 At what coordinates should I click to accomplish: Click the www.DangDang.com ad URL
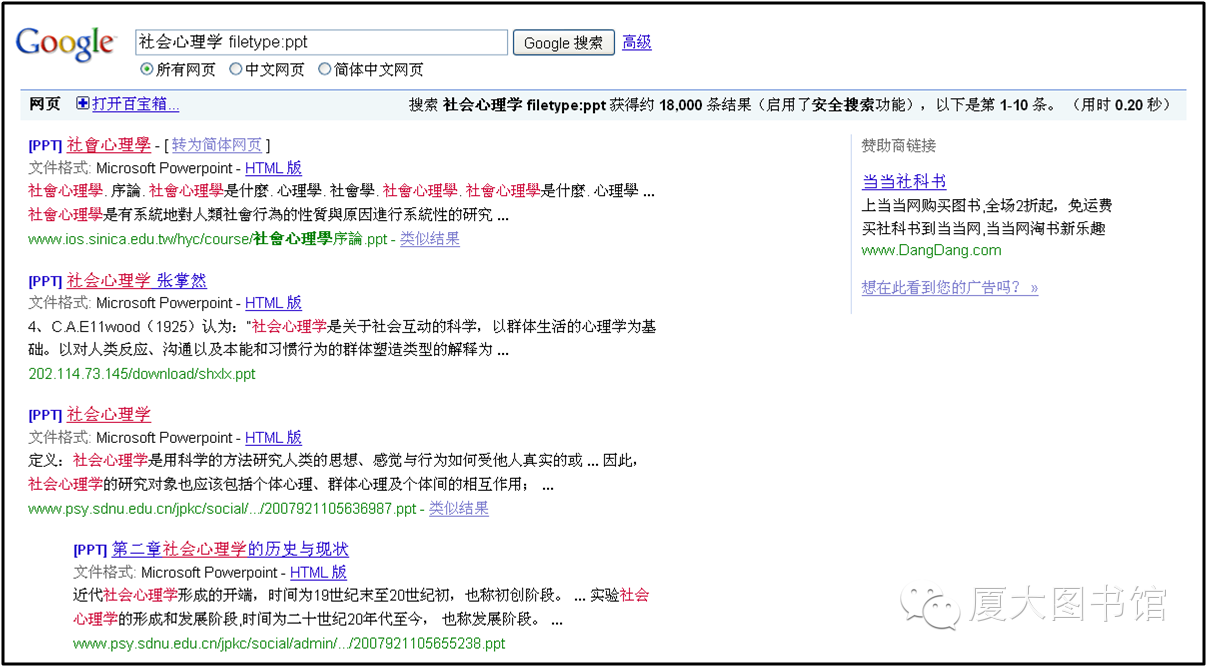(x=931, y=251)
